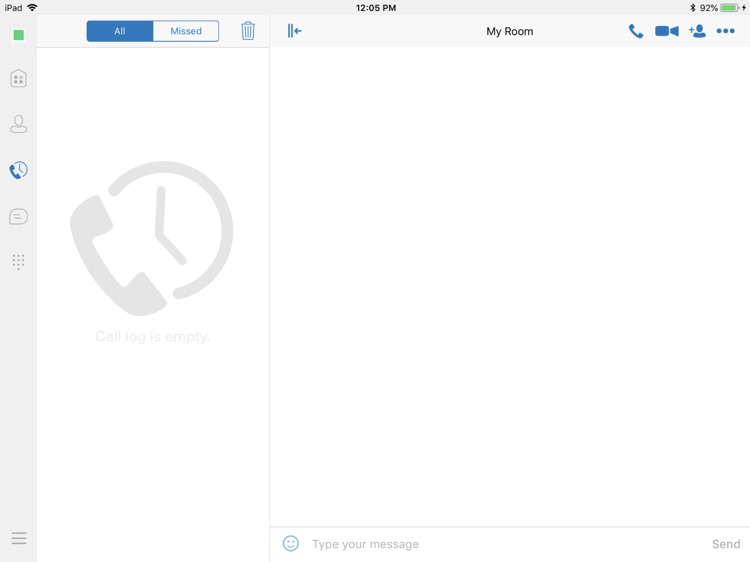This screenshot has height=562, width=750.
Task: Tap the battery indicator in status bar
Action: [x=729, y=8]
